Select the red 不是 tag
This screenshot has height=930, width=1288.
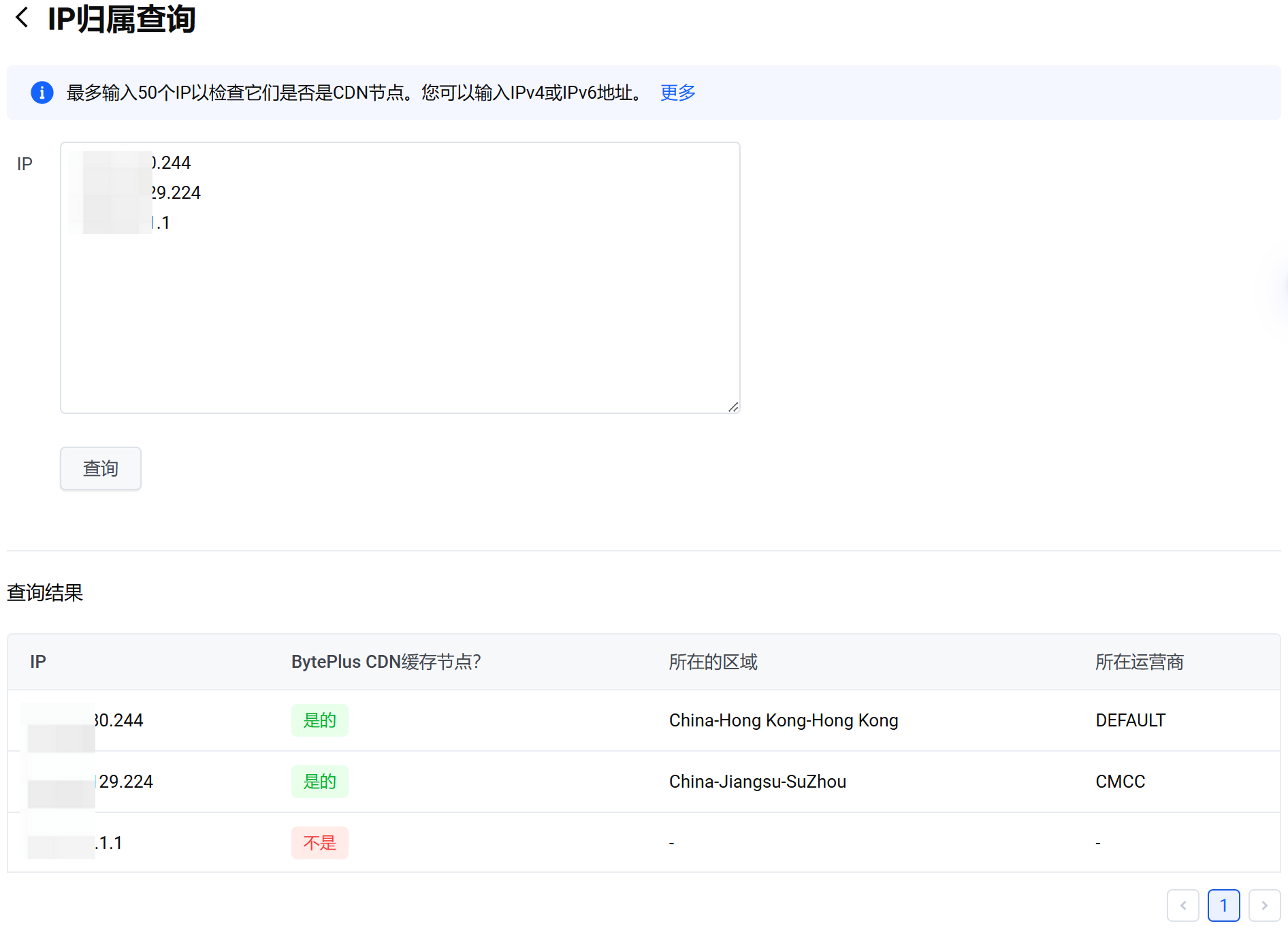point(320,843)
